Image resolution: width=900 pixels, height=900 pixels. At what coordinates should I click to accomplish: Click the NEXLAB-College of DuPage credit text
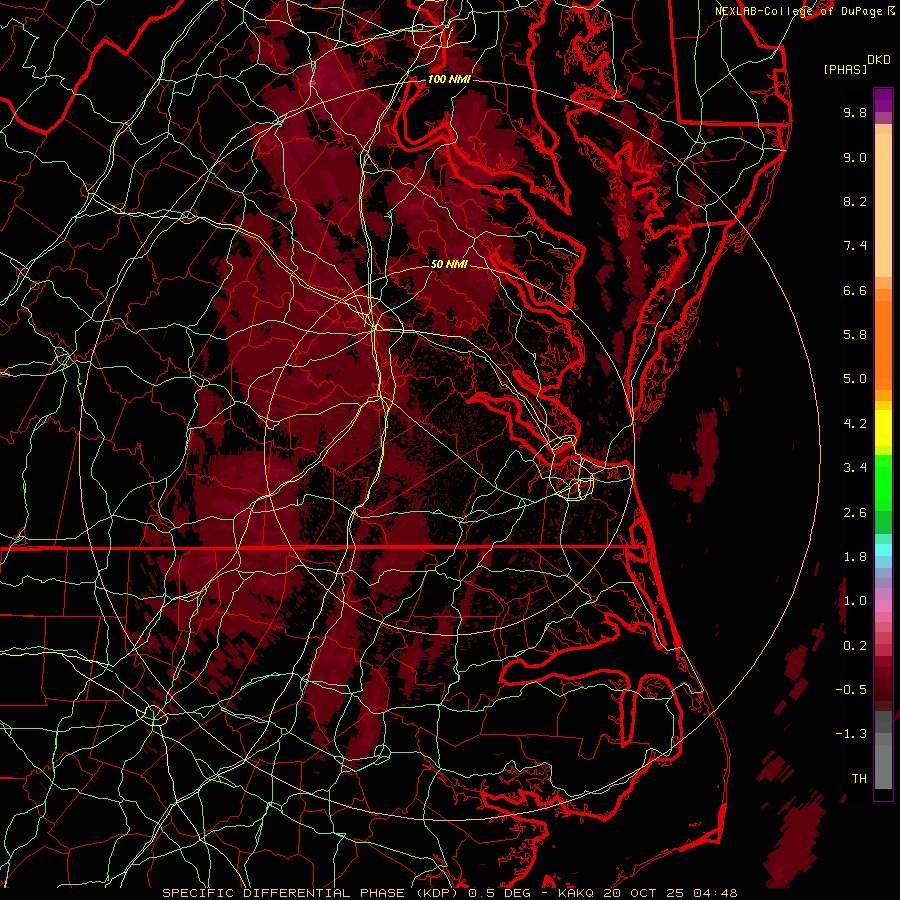tap(799, 11)
